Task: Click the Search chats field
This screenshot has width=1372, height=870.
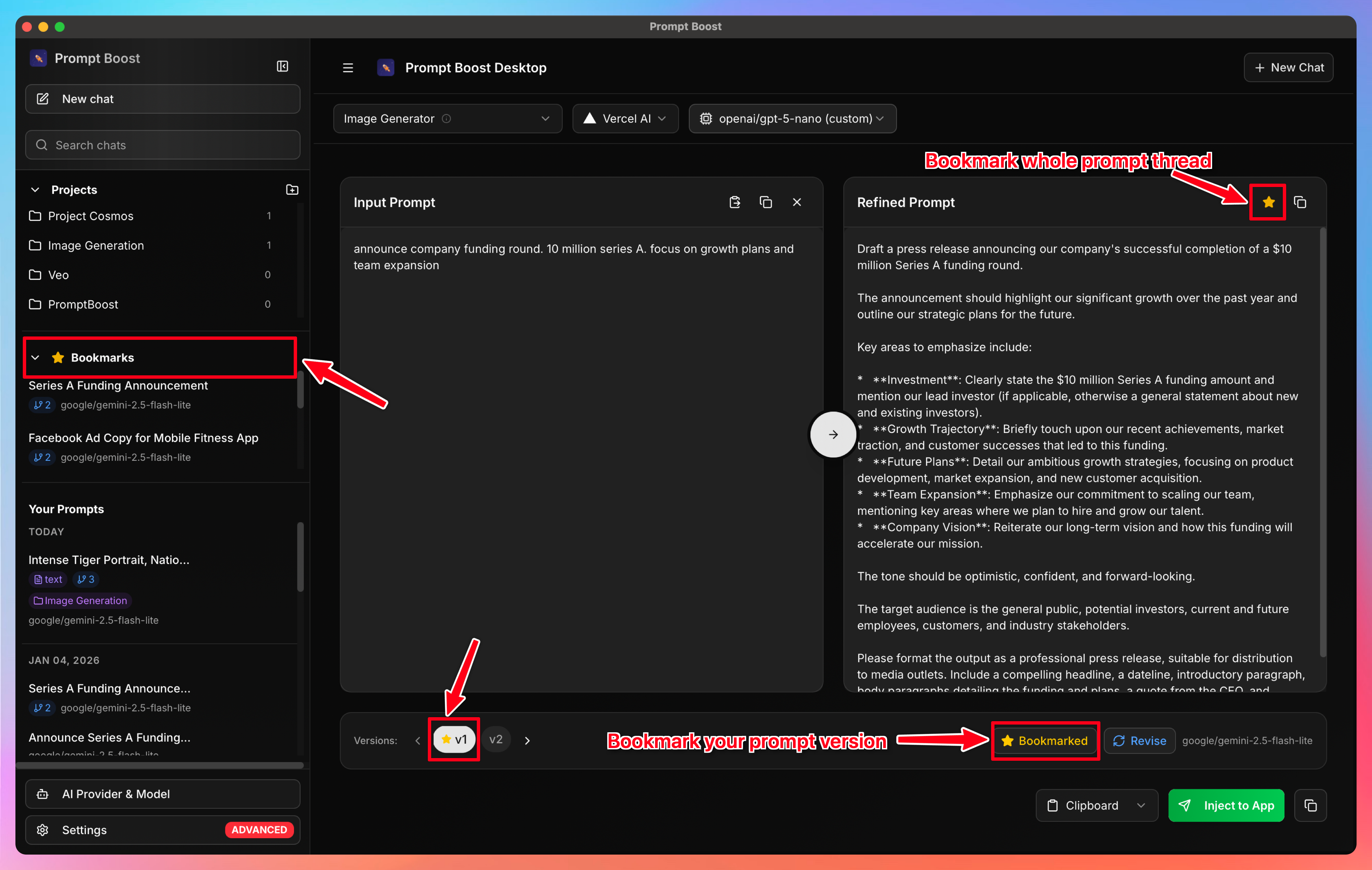Action: click(x=162, y=145)
